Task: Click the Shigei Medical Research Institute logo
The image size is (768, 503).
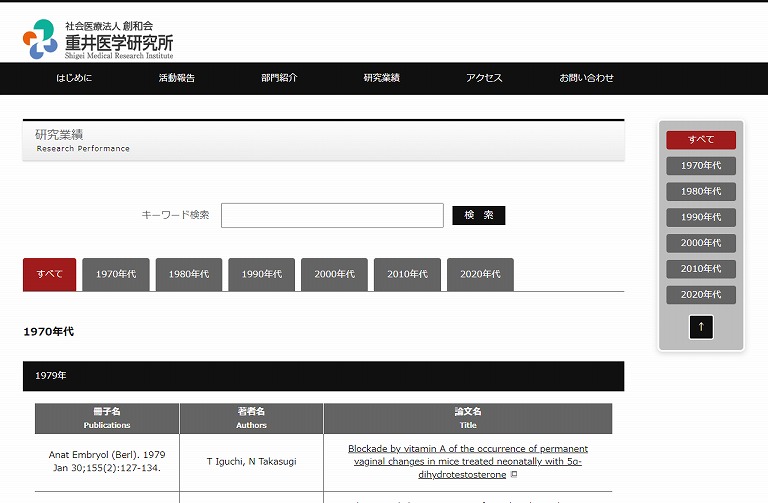Action: coord(98,38)
